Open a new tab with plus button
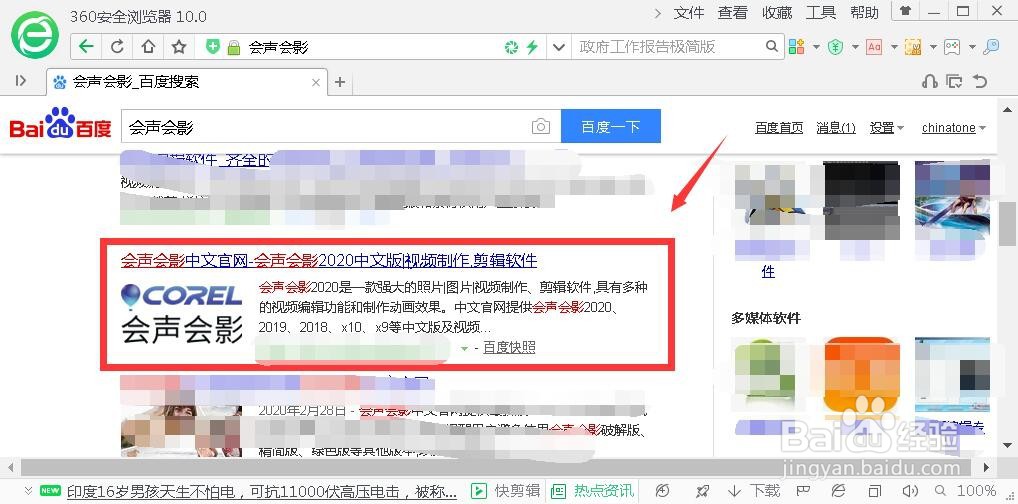Image resolution: width=1018 pixels, height=504 pixels. click(340, 82)
